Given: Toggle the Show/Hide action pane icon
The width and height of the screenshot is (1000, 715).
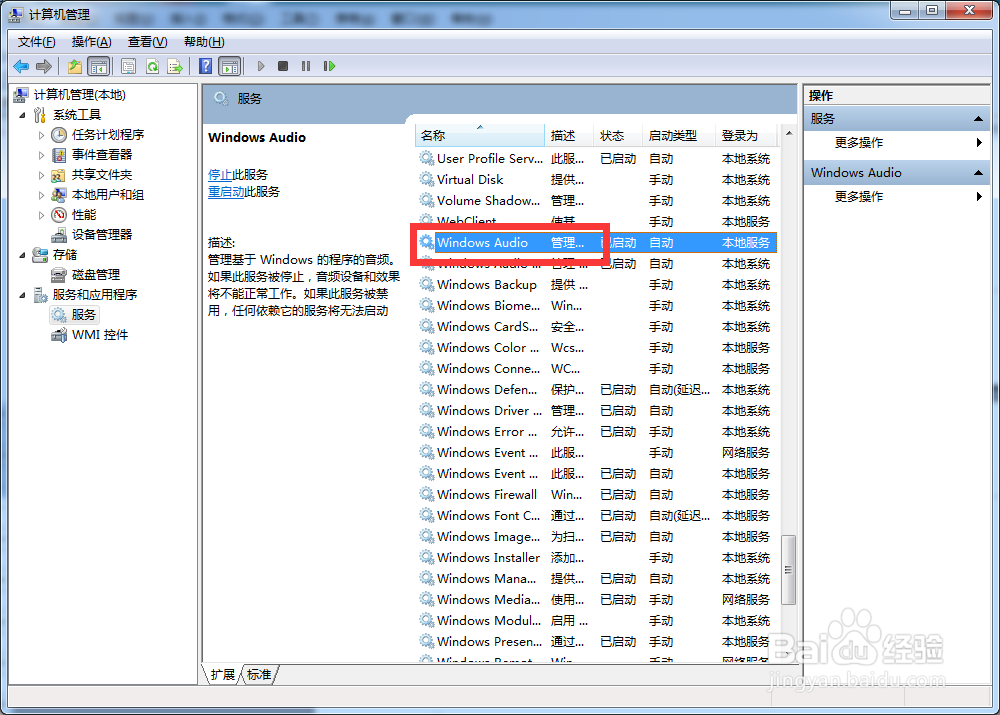Looking at the screenshot, I should click(230, 66).
